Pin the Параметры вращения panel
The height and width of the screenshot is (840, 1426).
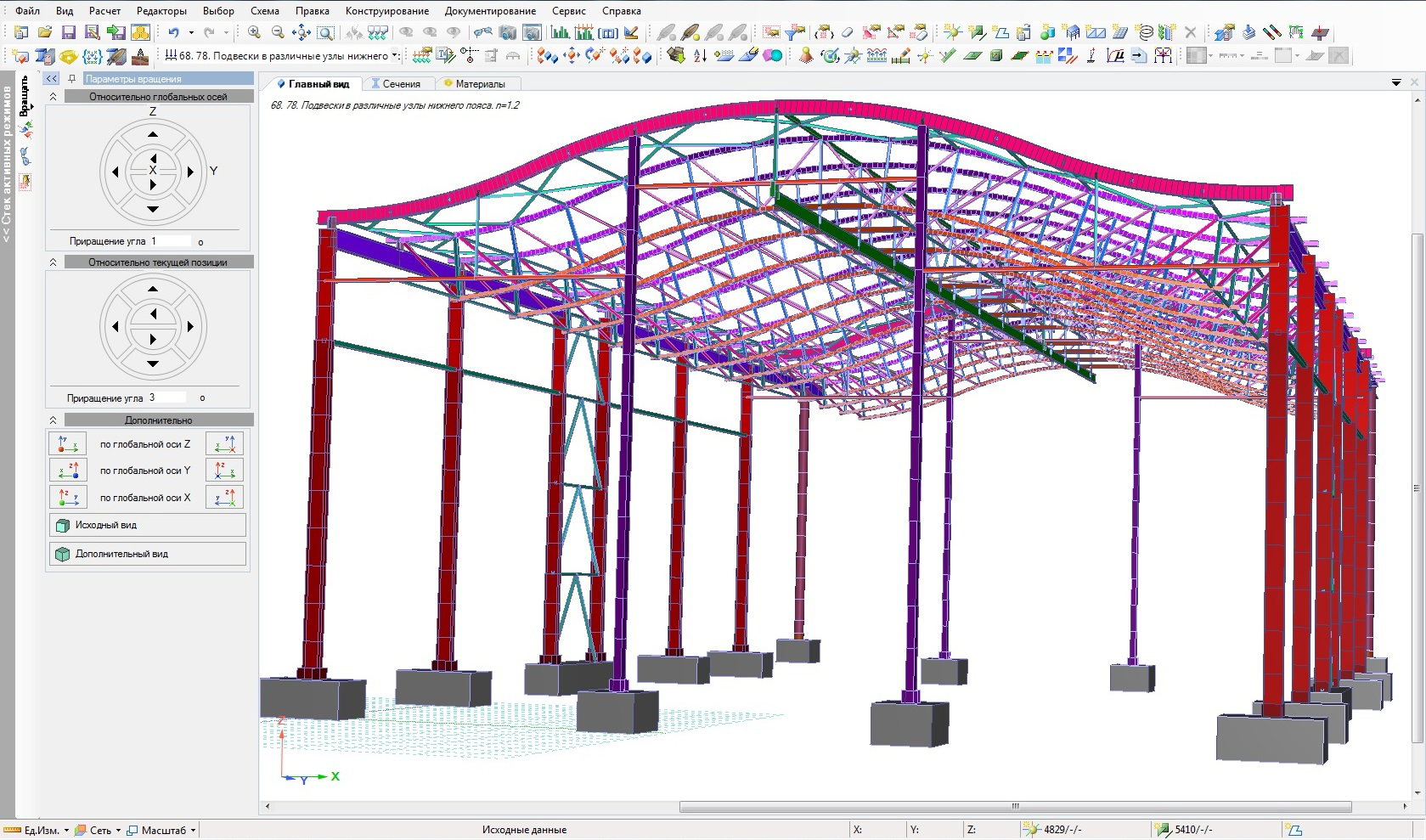coord(72,79)
